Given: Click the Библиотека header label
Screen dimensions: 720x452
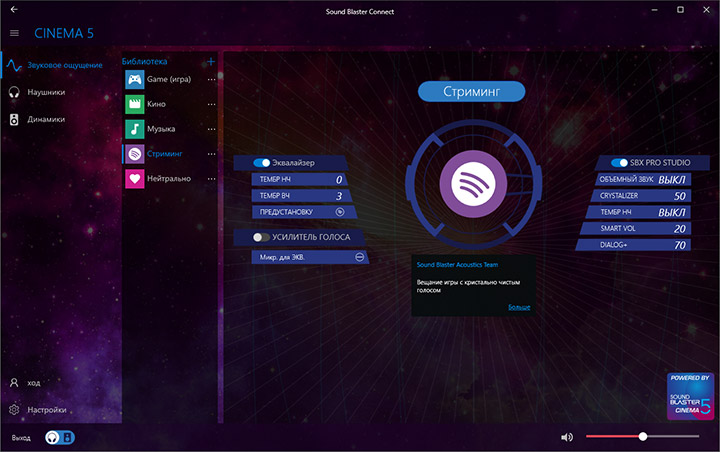Looking at the screenshot, I should [x=144, y=61].
